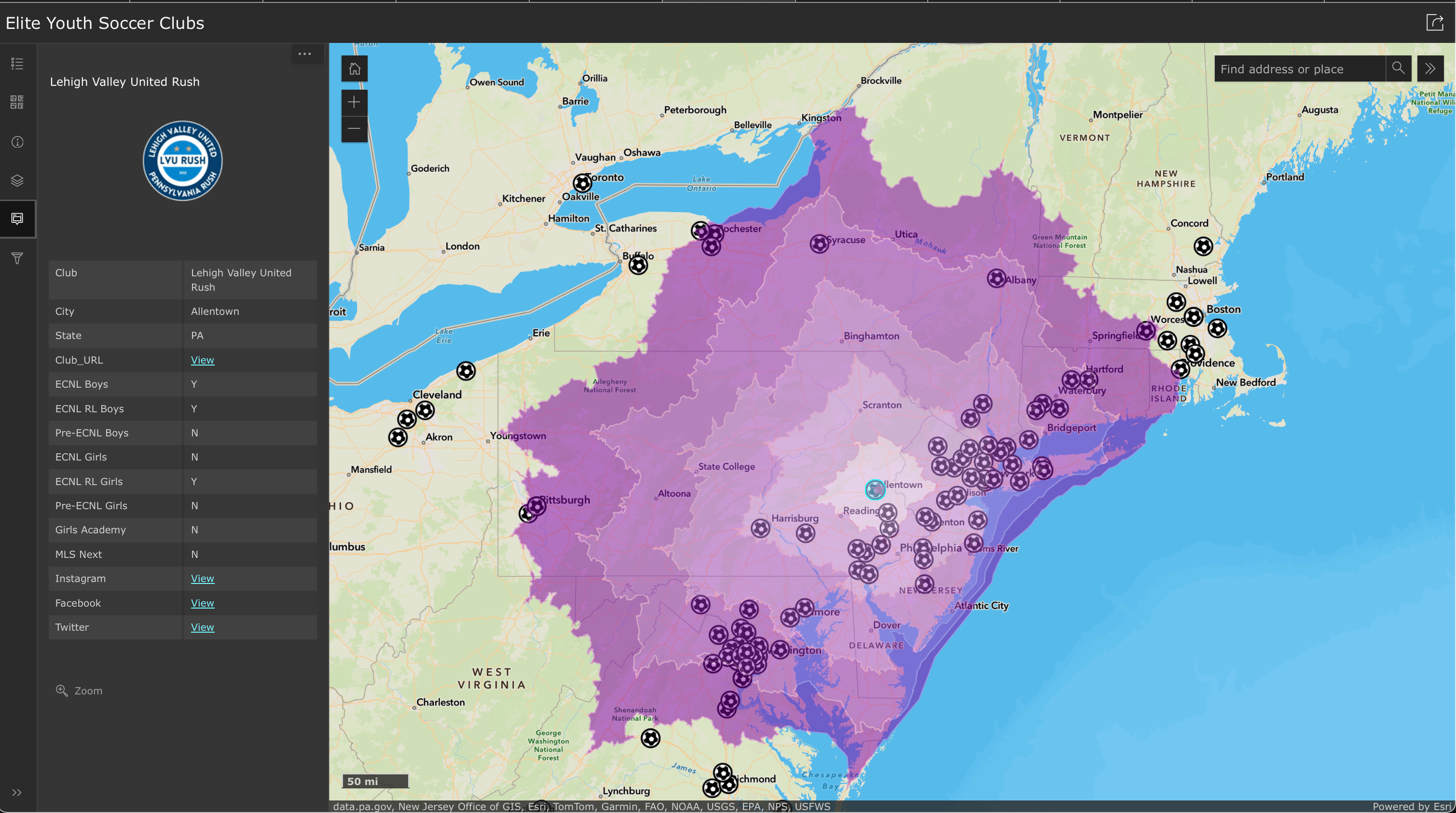Expand the left sidebar with bottom chevrons

coord(17,792)
